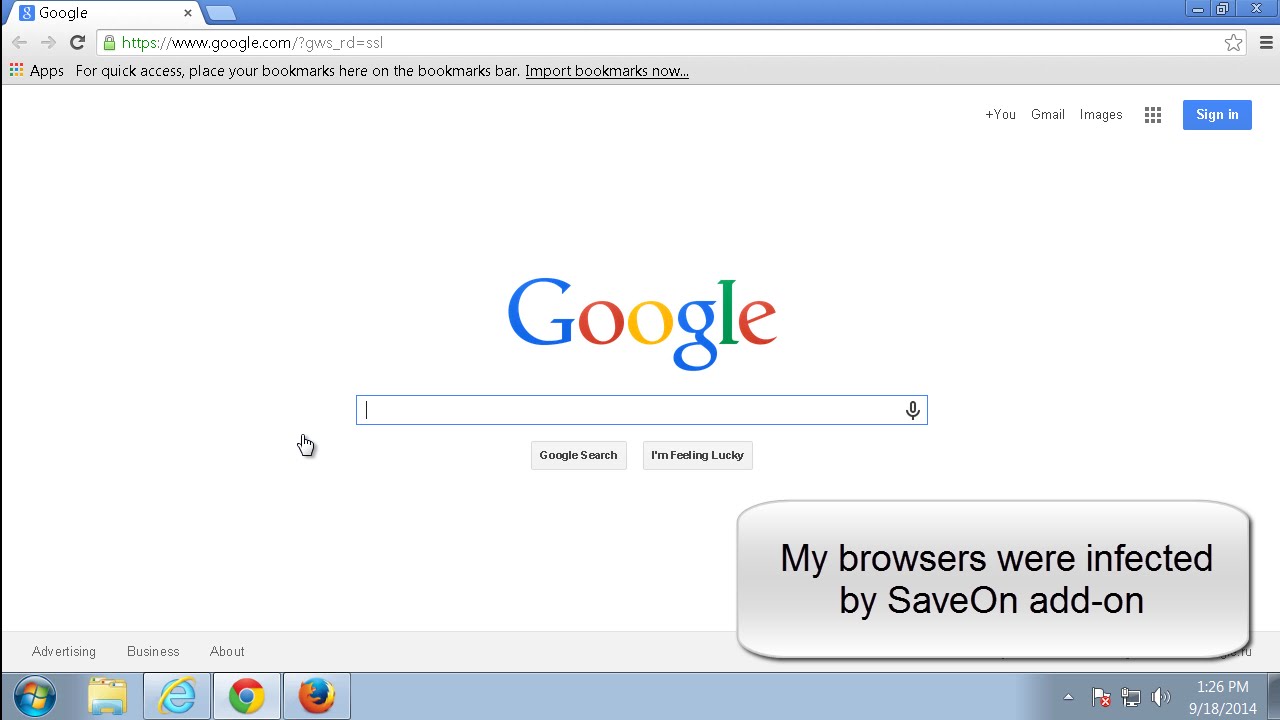This screenshot has width=1280, height=720.
Task: Open File Explorer from the taskbar
Action: [x=107, y=697]
